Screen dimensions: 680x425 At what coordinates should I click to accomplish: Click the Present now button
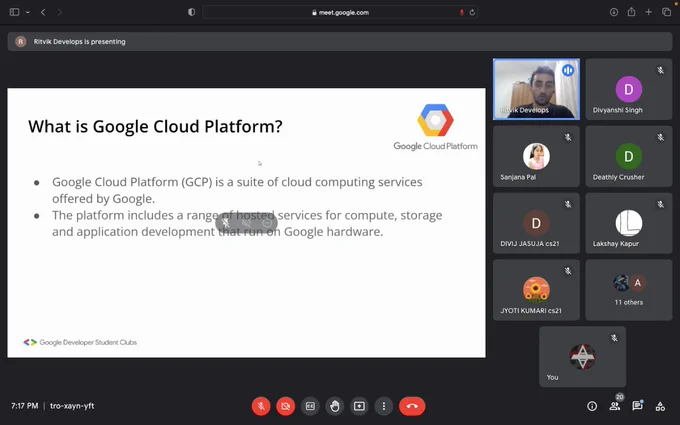(x=359, y=406)
